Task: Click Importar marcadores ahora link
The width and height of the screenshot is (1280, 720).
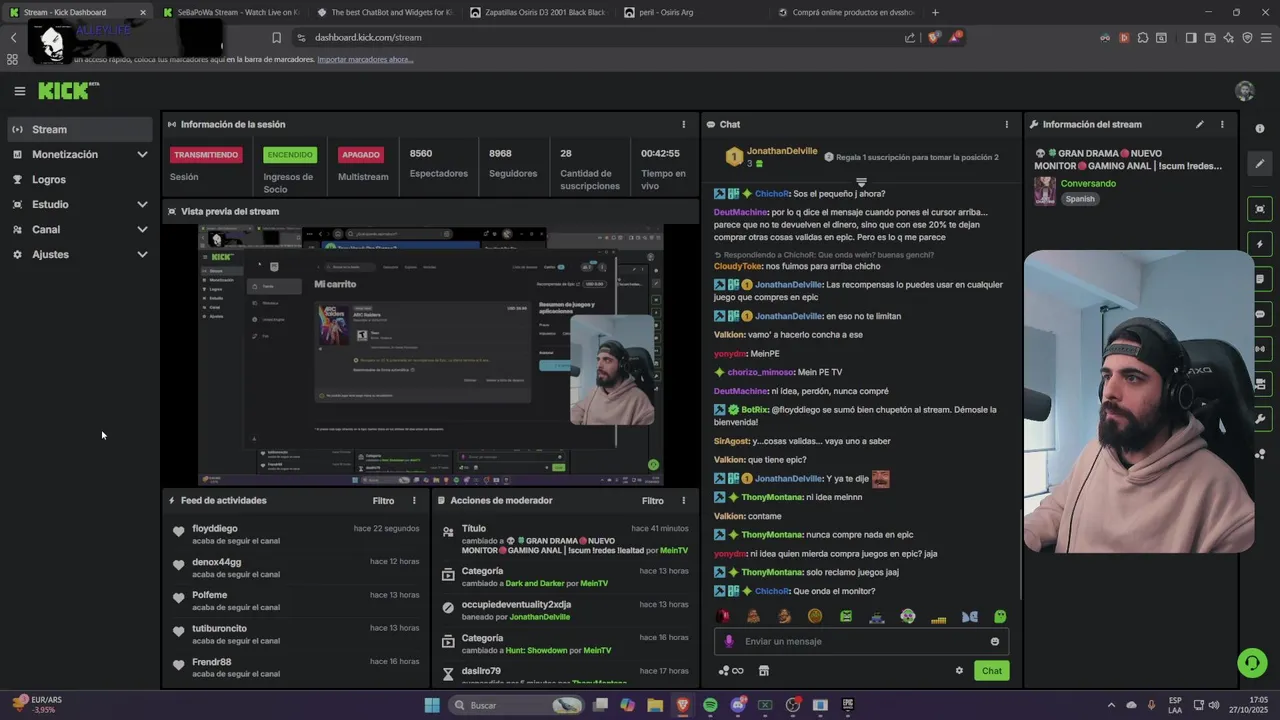Action: (365, 60)
